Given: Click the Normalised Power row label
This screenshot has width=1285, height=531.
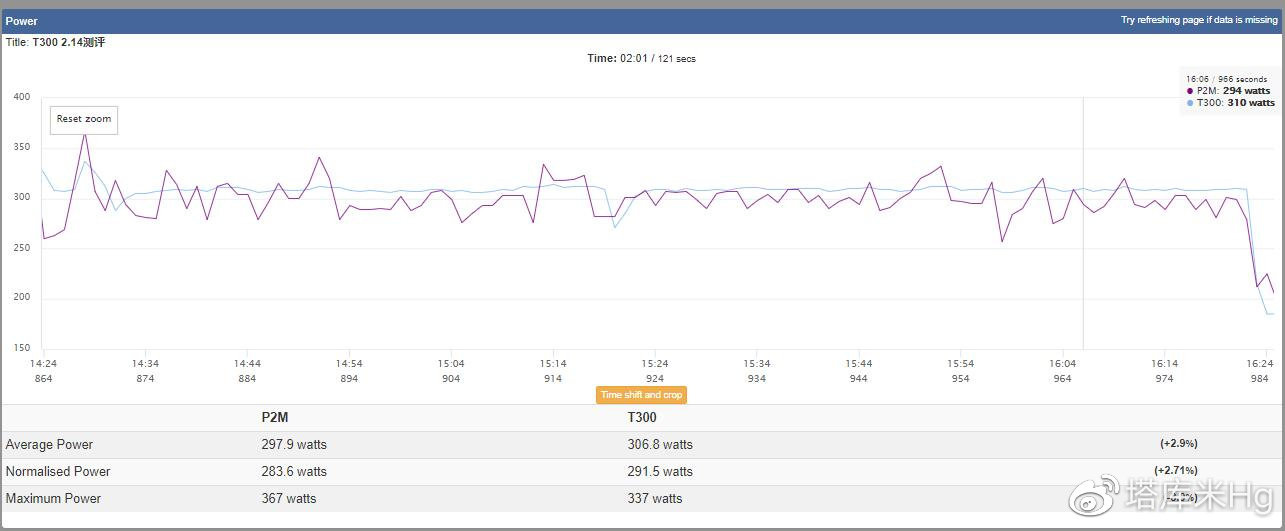Looking at the screenshot, I should pyautogui.click(x=58, y=472).
